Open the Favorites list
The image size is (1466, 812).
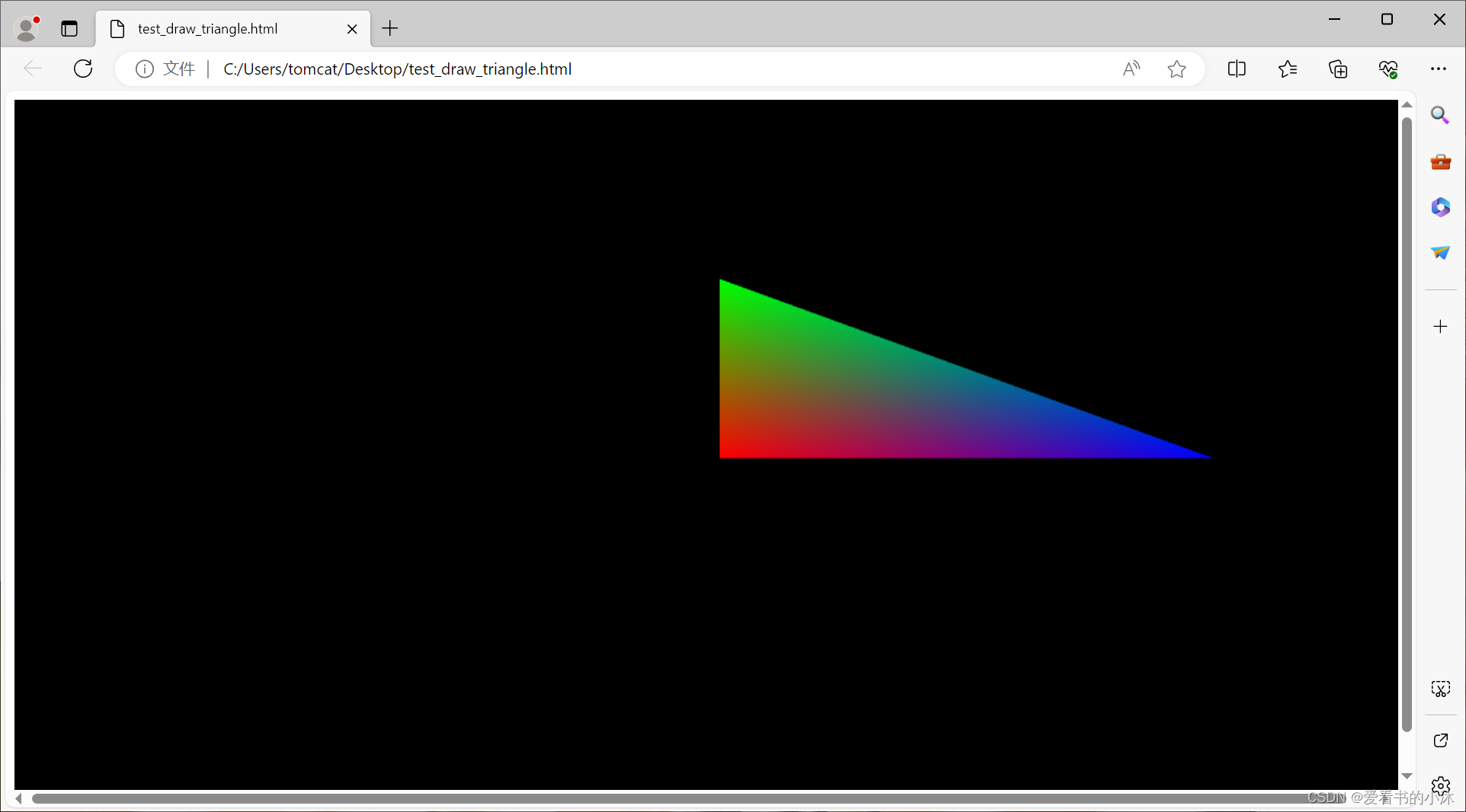click(x=1288, y=69)
